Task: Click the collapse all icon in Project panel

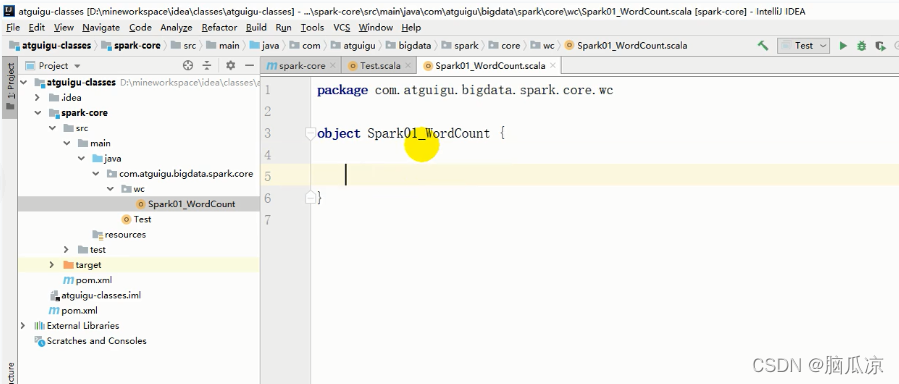Action: 207,65
